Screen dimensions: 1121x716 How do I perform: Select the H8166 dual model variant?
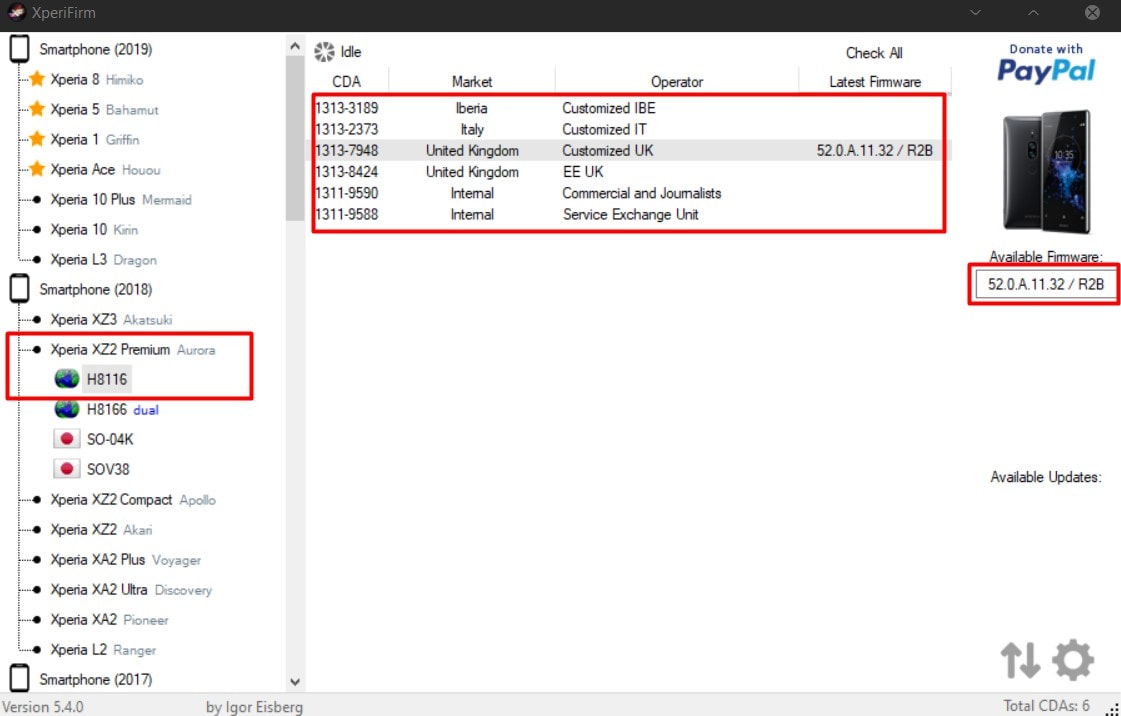pos(122,409)
